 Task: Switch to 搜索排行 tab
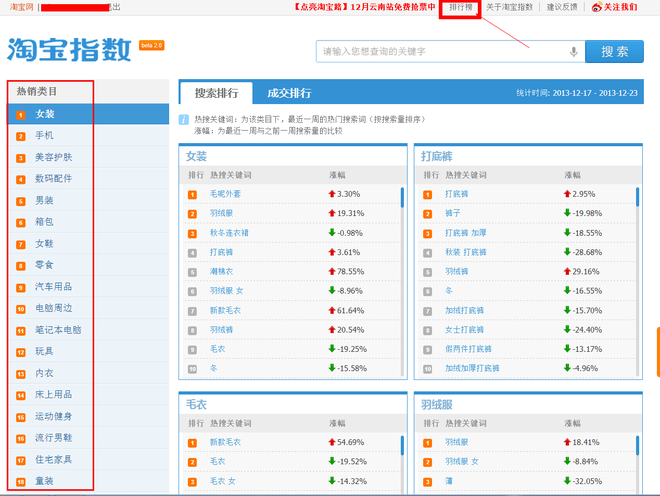pyautogui.click(x=216, y=93)
